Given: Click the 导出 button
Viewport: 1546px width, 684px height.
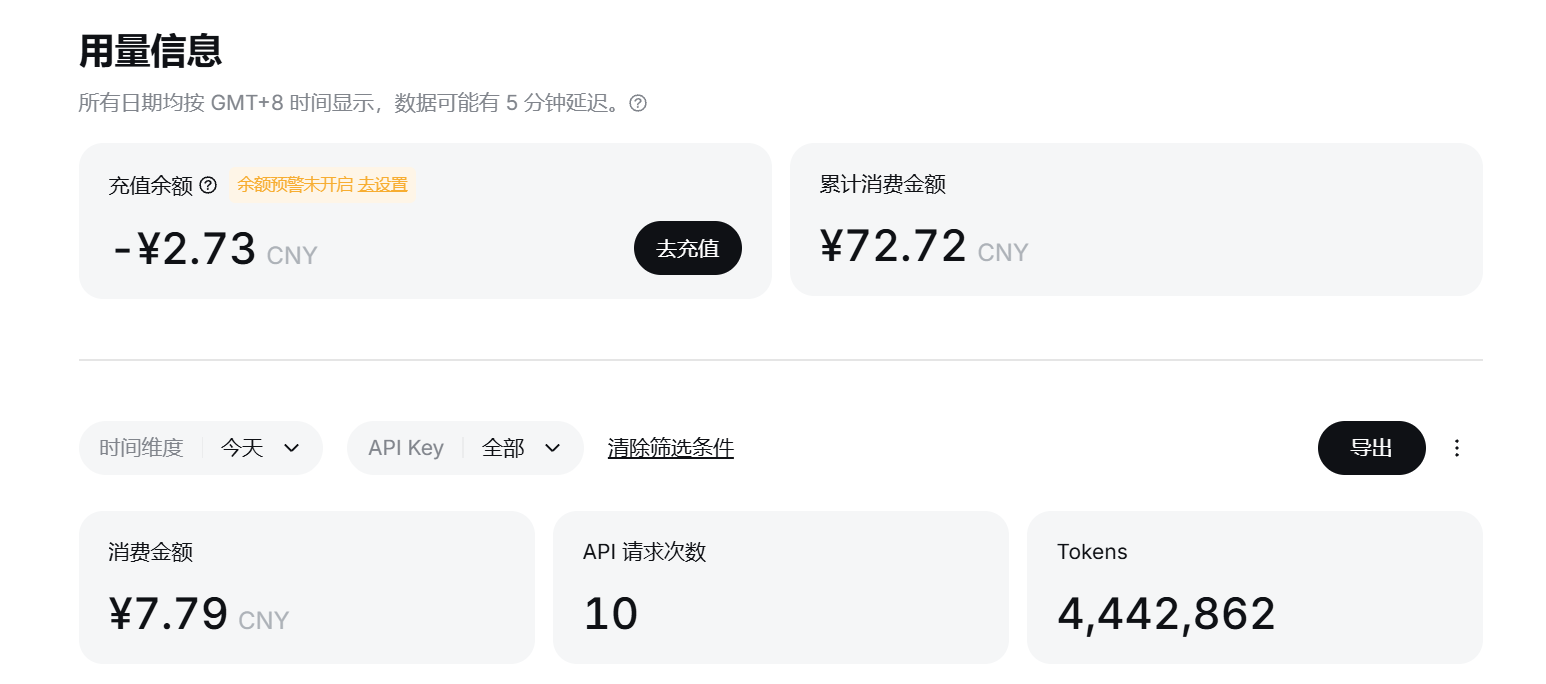Looking at the screenshot, I should pos(1372,448).
